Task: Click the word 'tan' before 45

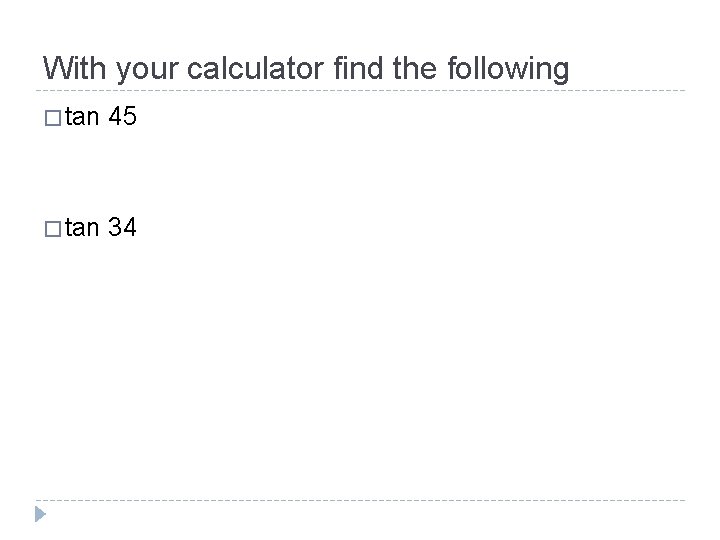Action: tap(82, 117)
